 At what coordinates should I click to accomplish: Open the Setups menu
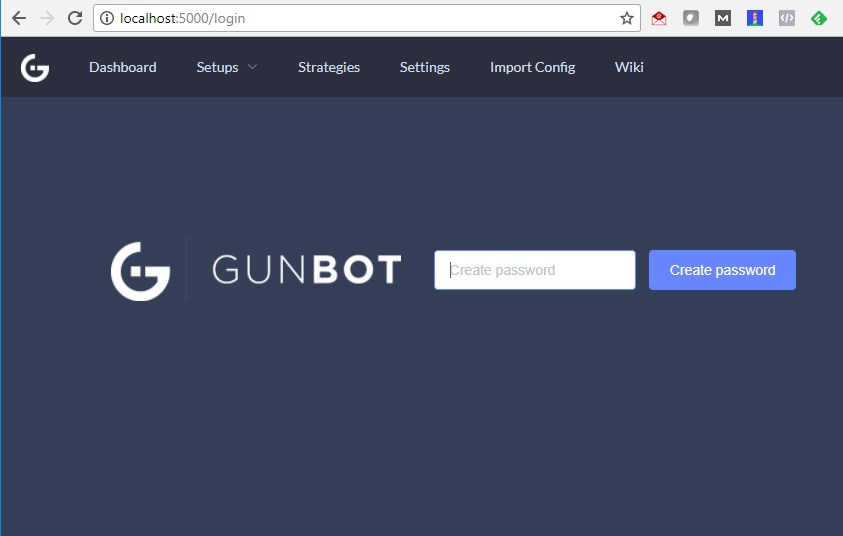217,67
